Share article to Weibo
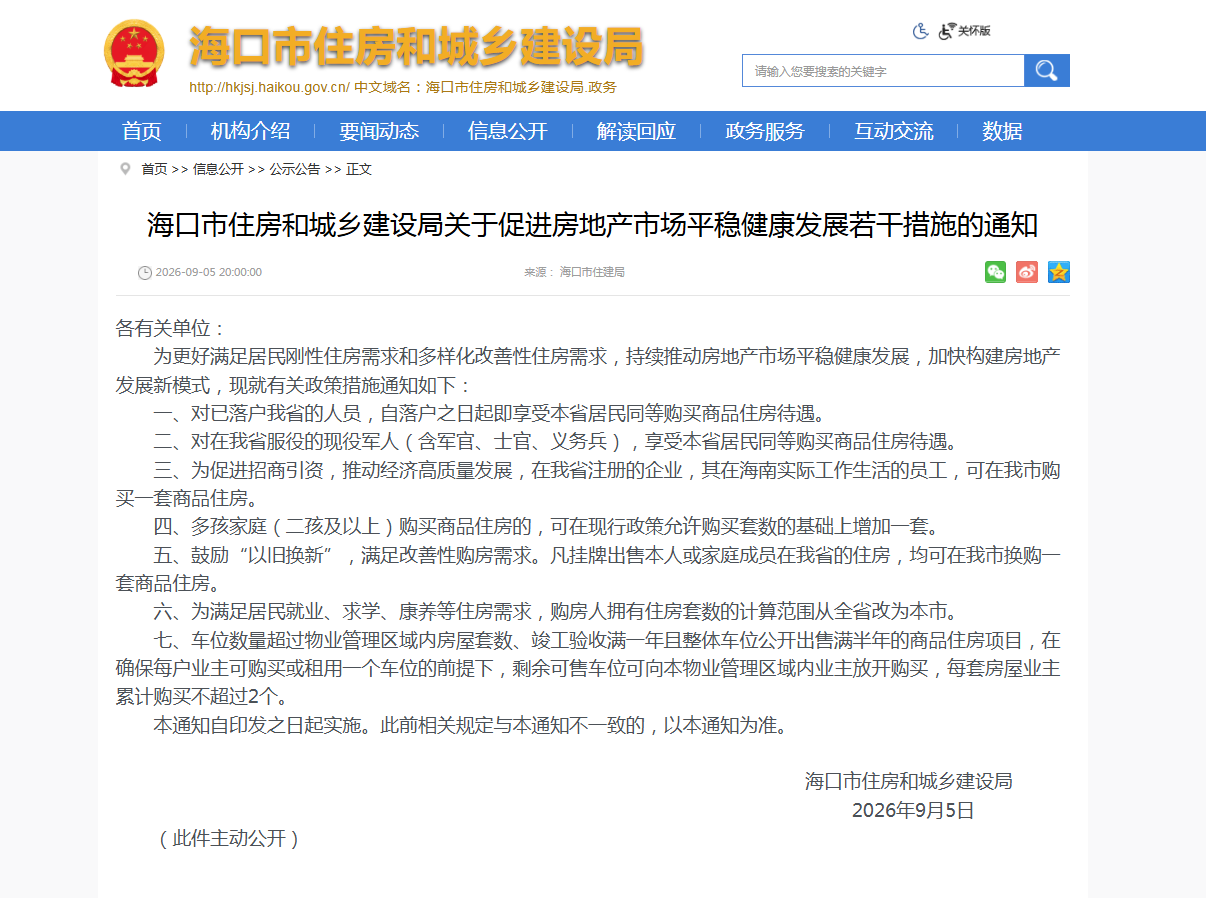This screenshot has width=1206, height=898. 1027,272
